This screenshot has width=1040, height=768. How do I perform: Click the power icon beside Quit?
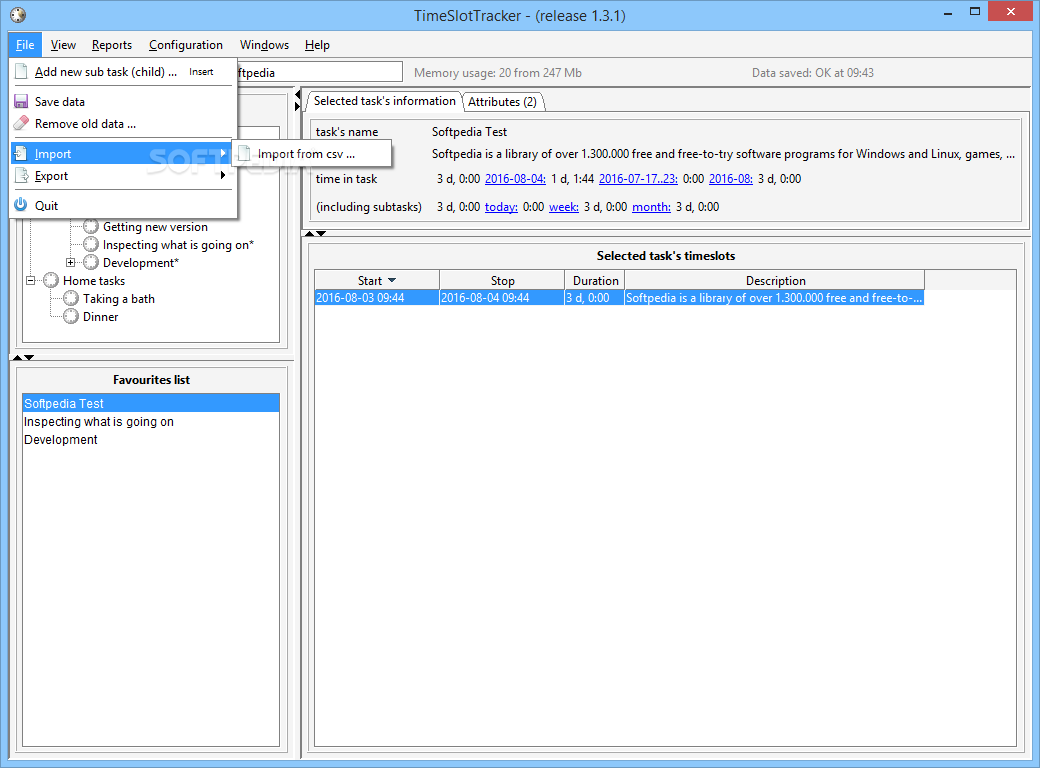pyautogui.click(x=21, y=205)
